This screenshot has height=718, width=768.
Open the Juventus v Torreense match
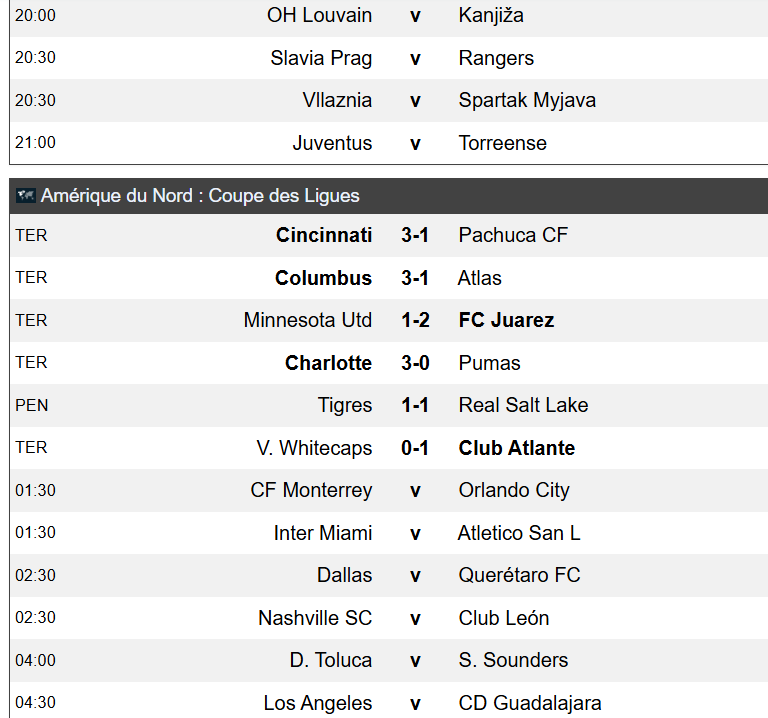tap(389, 143)
